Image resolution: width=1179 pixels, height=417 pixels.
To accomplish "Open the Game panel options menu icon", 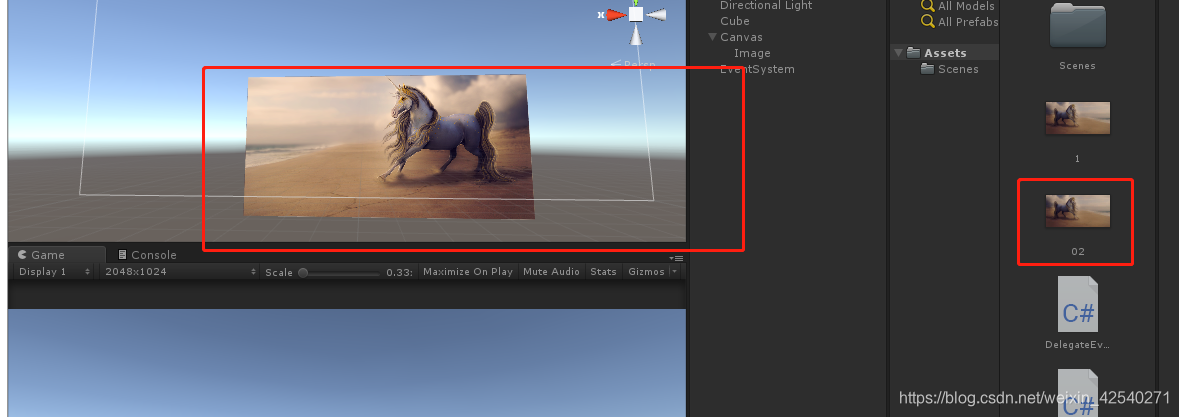I will (x=677, y=258).
